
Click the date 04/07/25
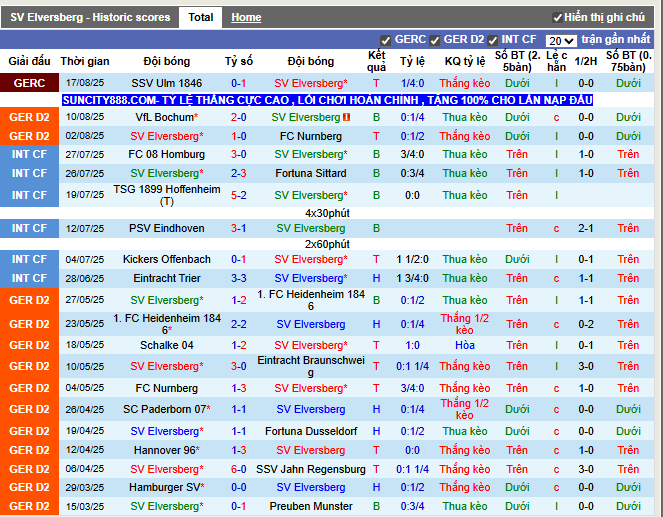85,260
